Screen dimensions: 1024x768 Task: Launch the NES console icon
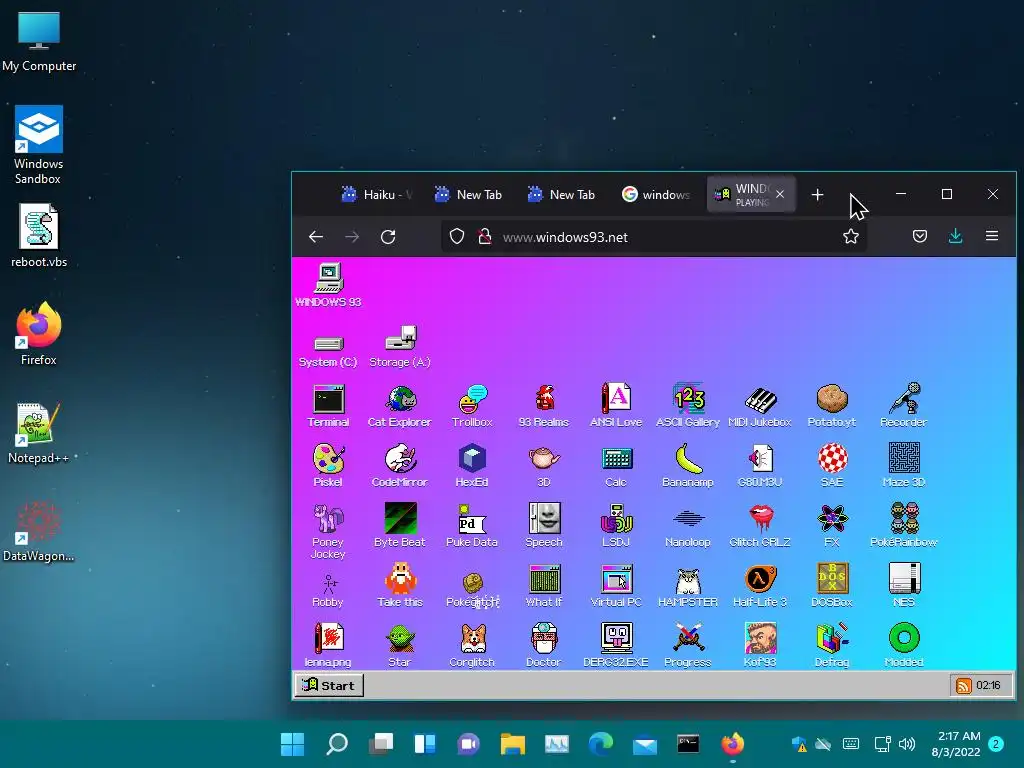point(904,586)
